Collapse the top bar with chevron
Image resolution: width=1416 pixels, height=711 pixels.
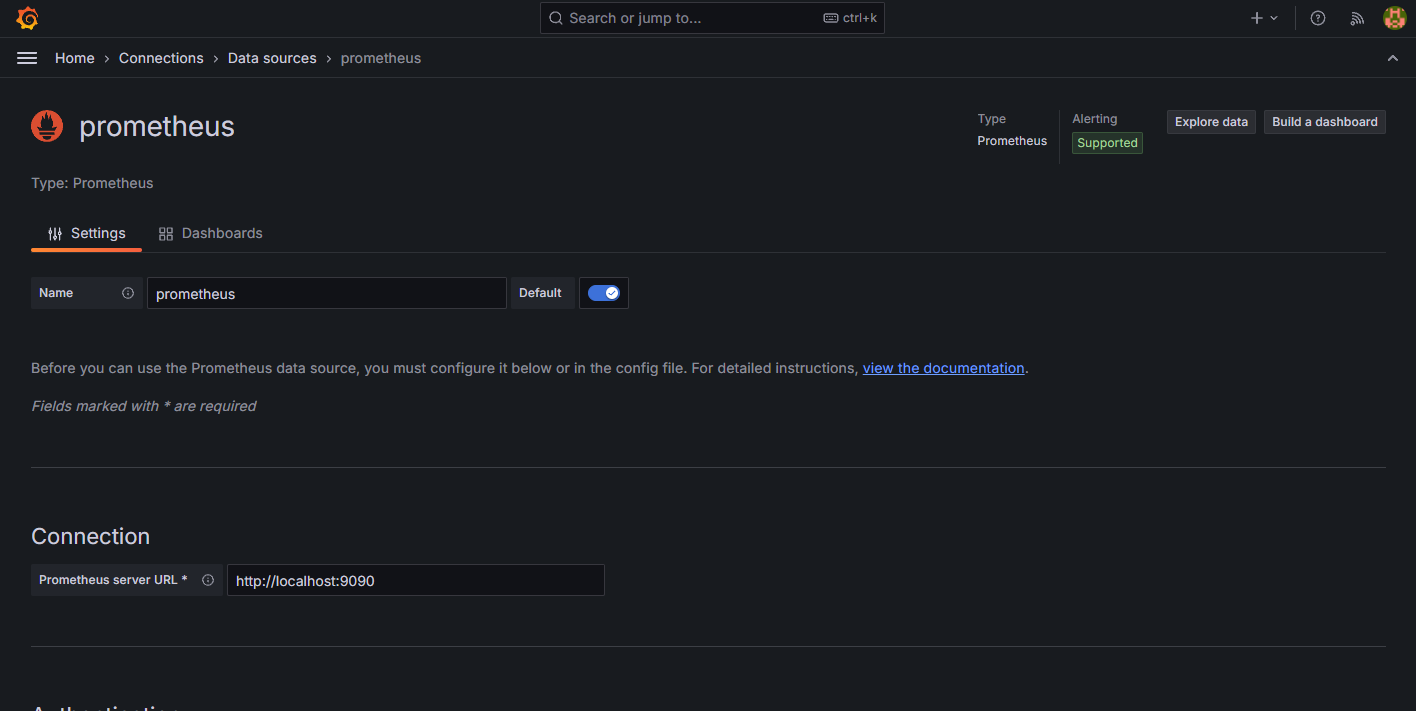click(1393, 58)
